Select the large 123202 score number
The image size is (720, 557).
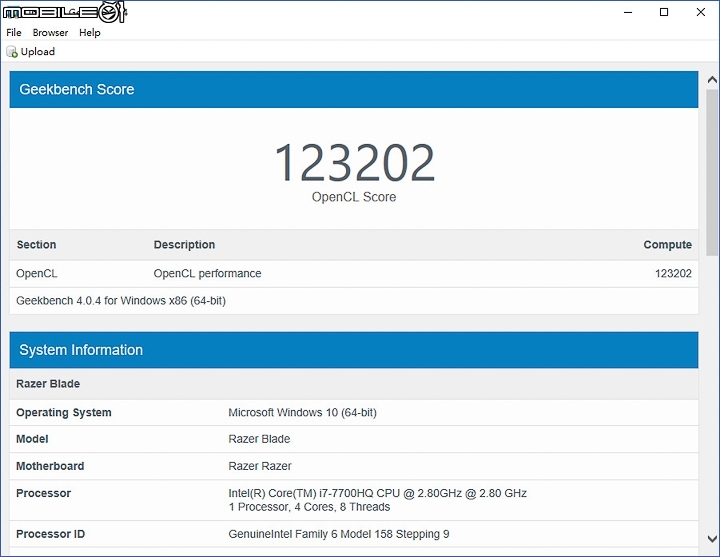354,162
